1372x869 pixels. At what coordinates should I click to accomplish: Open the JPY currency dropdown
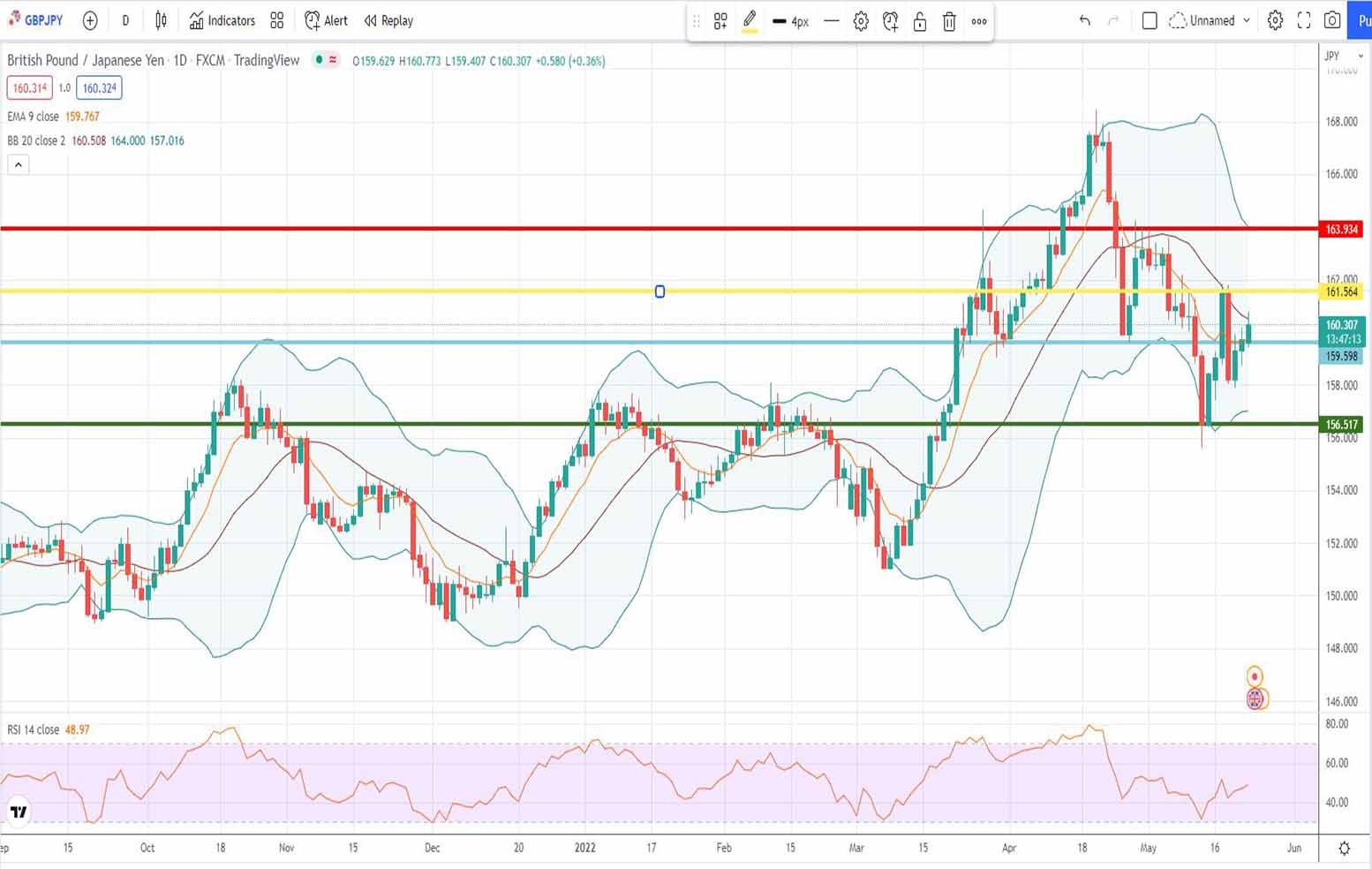[1342, 56]
